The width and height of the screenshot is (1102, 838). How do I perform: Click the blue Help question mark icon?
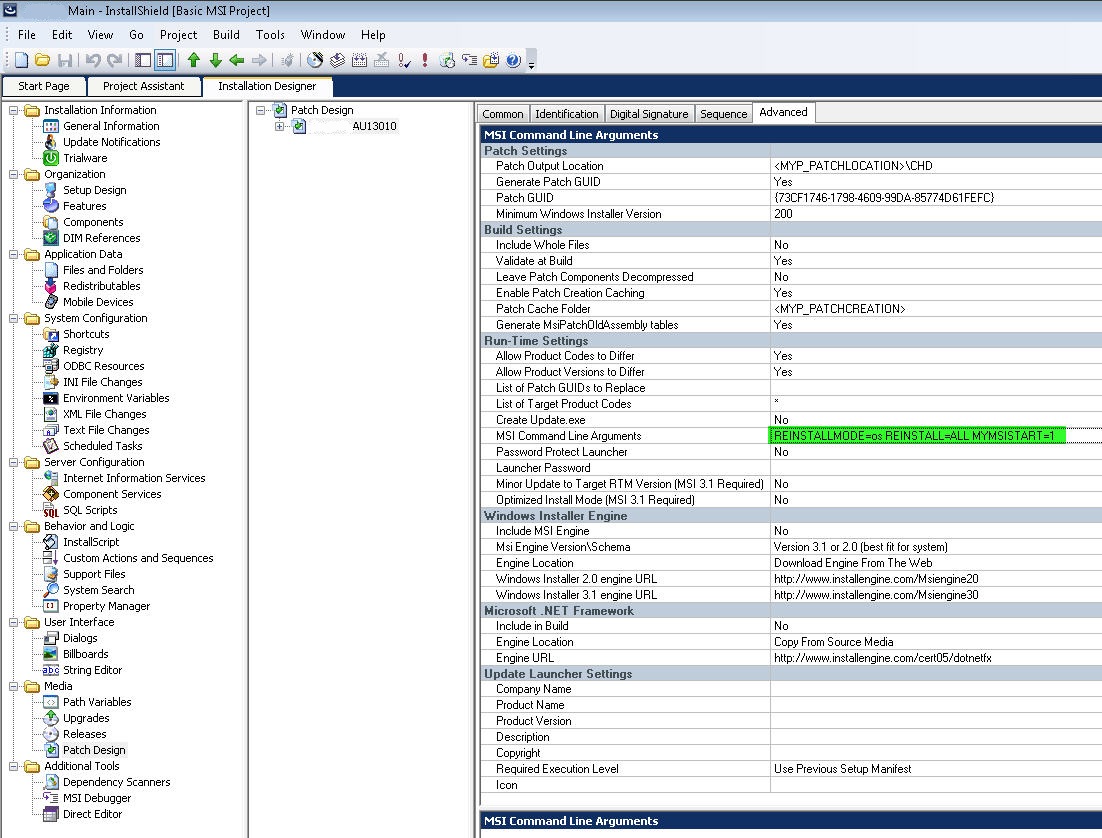click(x=513, y=61)
